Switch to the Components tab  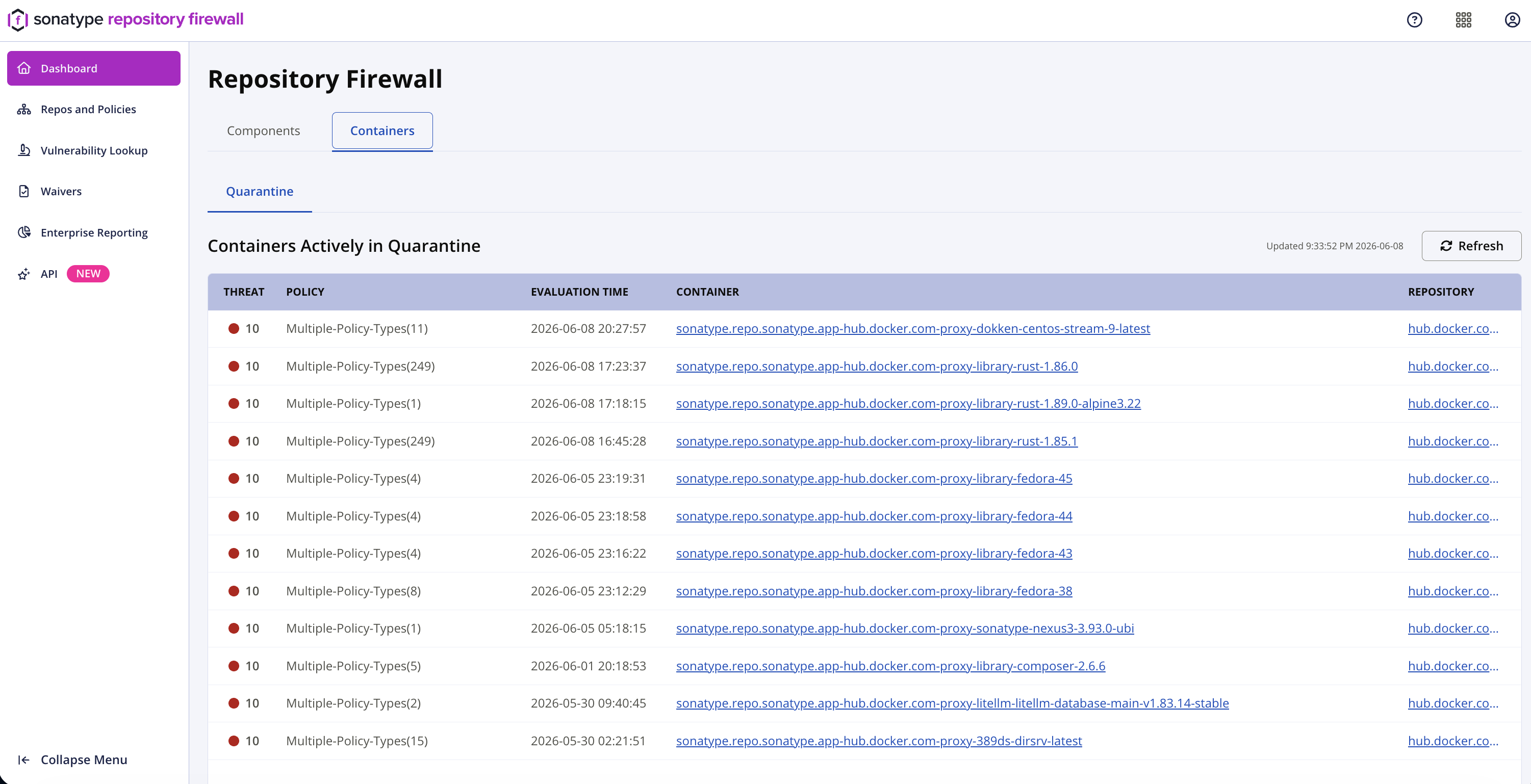point(263,130)
